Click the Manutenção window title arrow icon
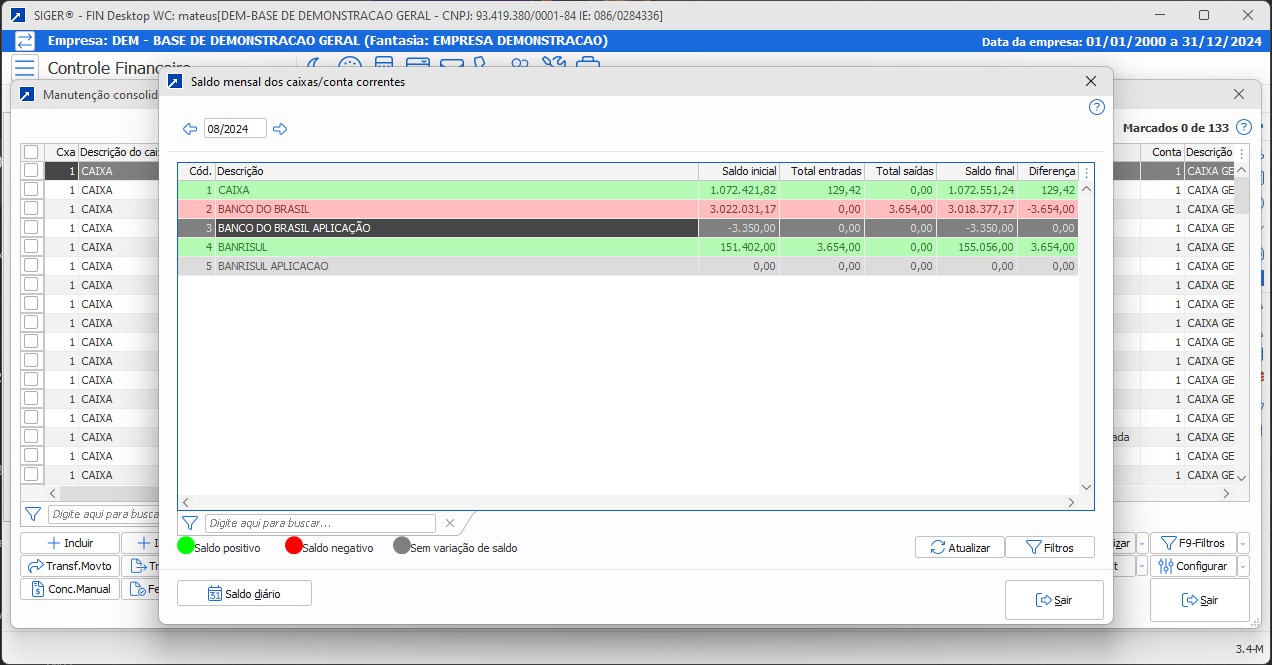 pos(27,95)
